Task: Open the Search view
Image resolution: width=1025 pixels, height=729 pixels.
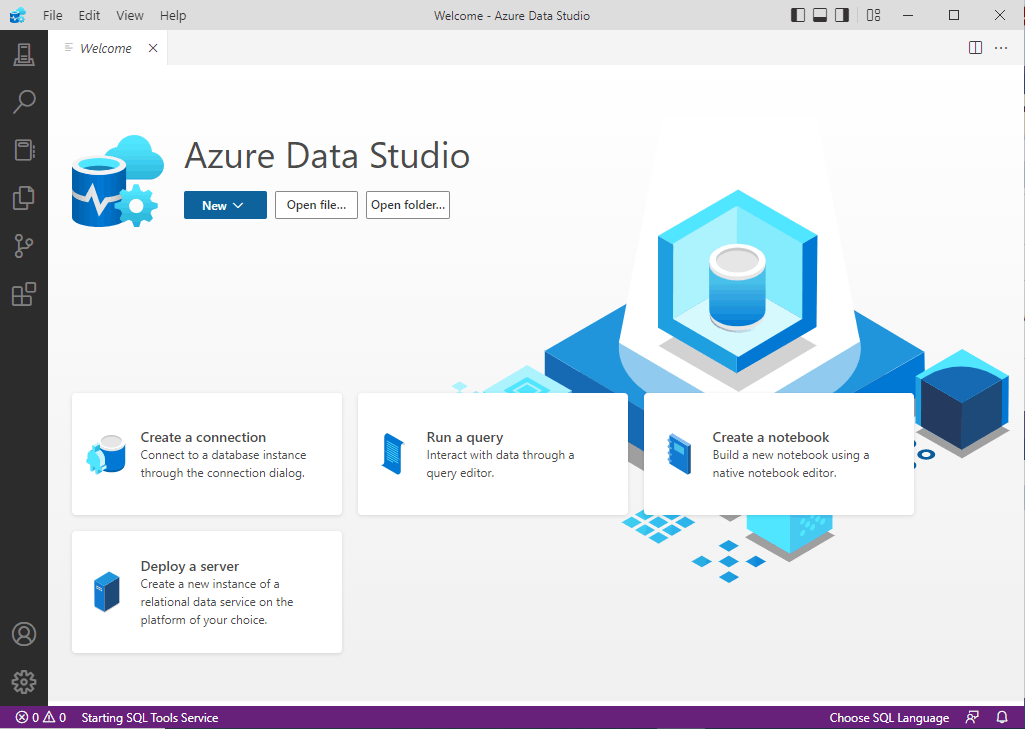Action: 24,102
